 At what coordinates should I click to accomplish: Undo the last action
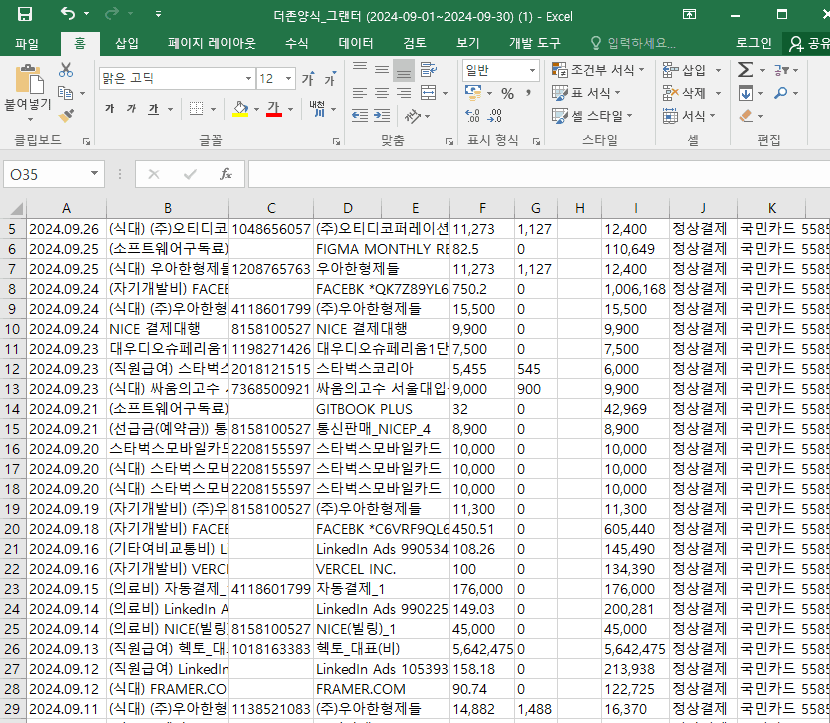pos(68,13)
